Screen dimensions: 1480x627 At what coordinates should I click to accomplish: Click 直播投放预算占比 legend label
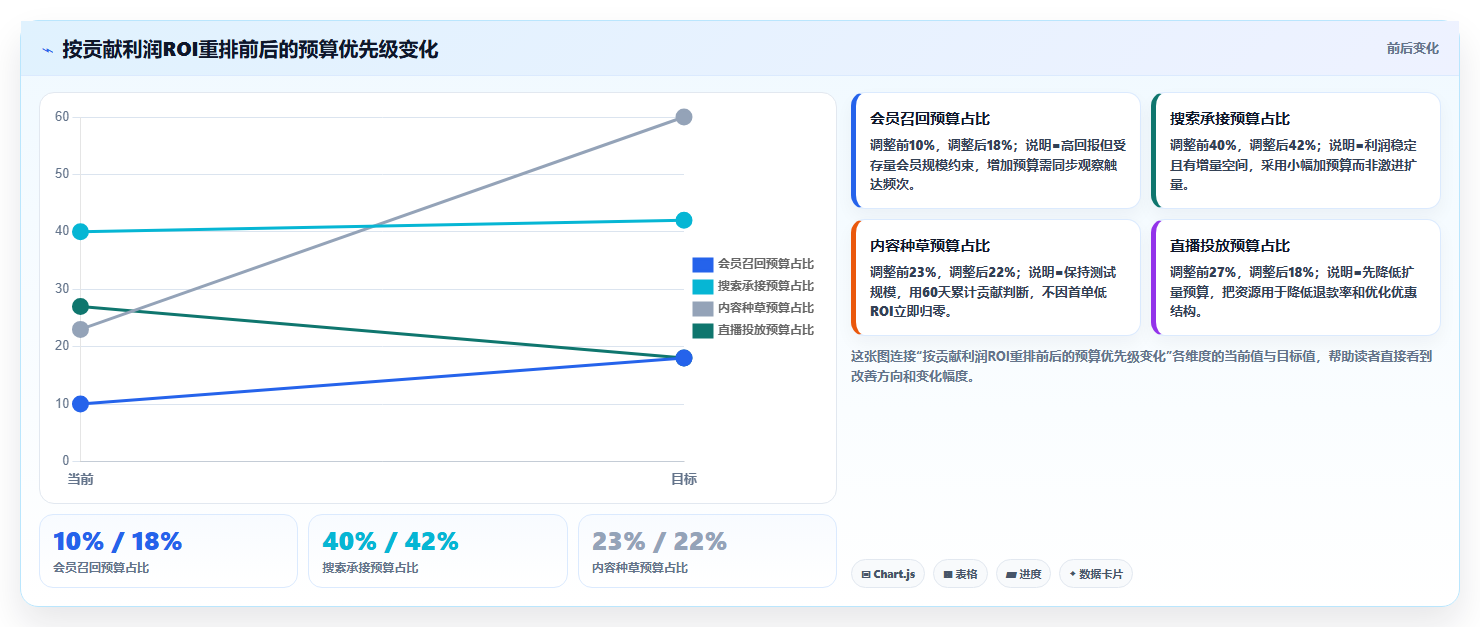pyautogui.click(x=765, y=331)
